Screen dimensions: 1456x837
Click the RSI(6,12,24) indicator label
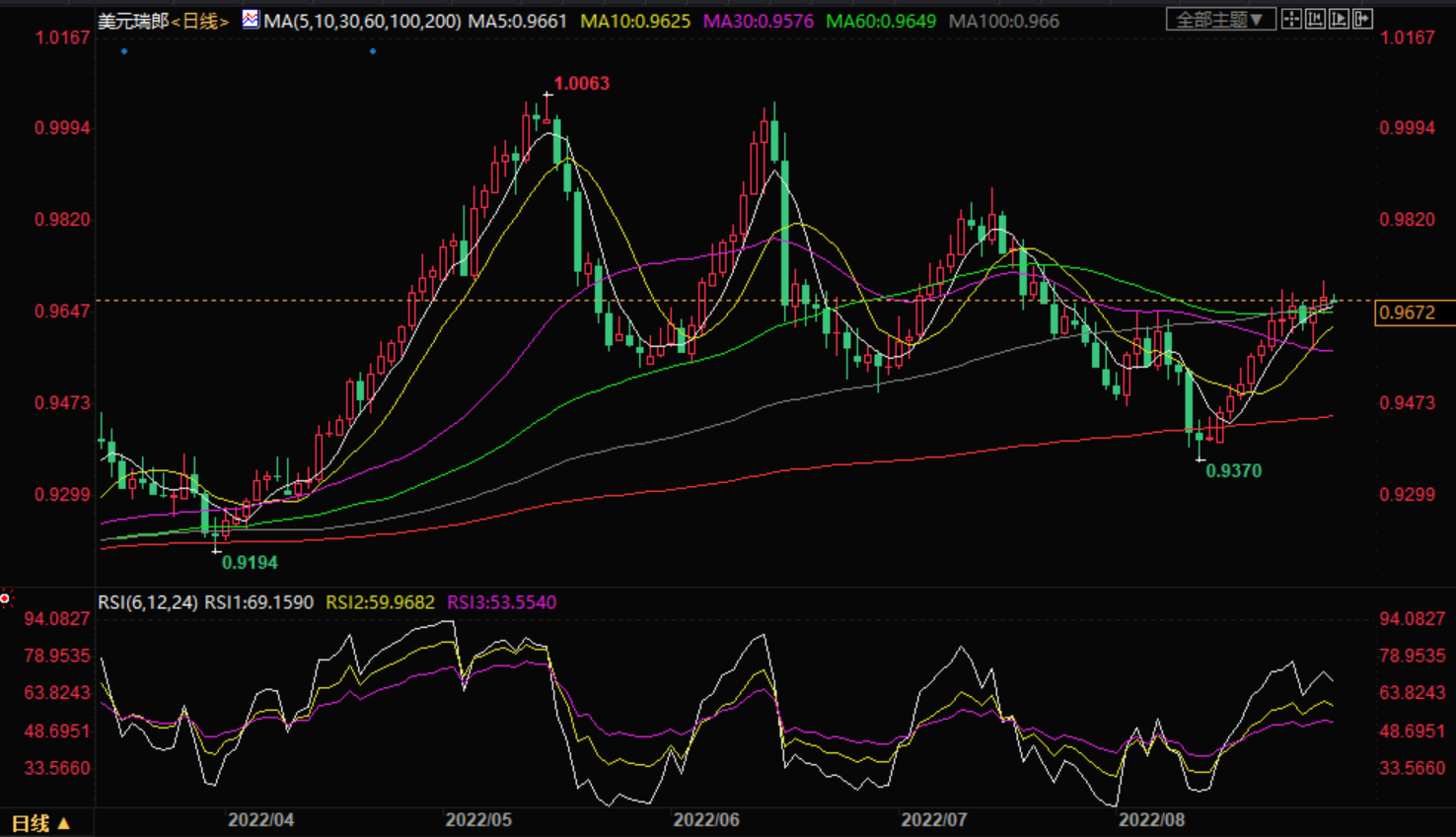click(148, 602)
